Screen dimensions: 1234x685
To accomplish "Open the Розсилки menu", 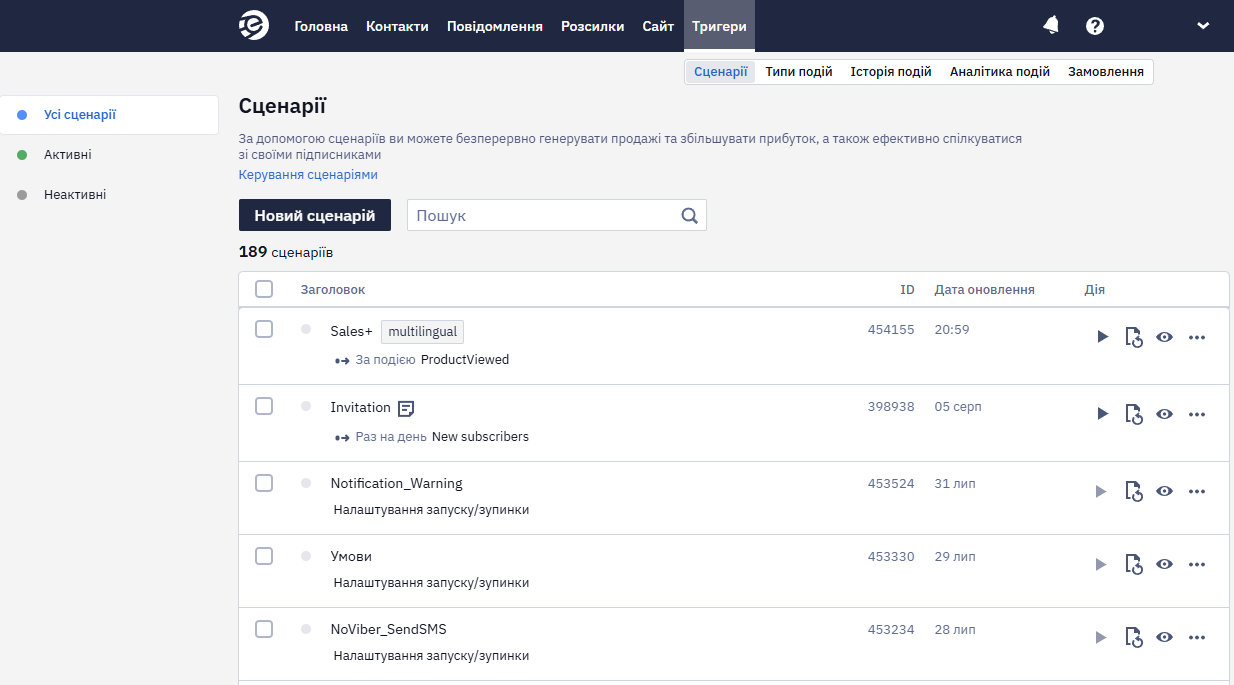I will point(593,26).
